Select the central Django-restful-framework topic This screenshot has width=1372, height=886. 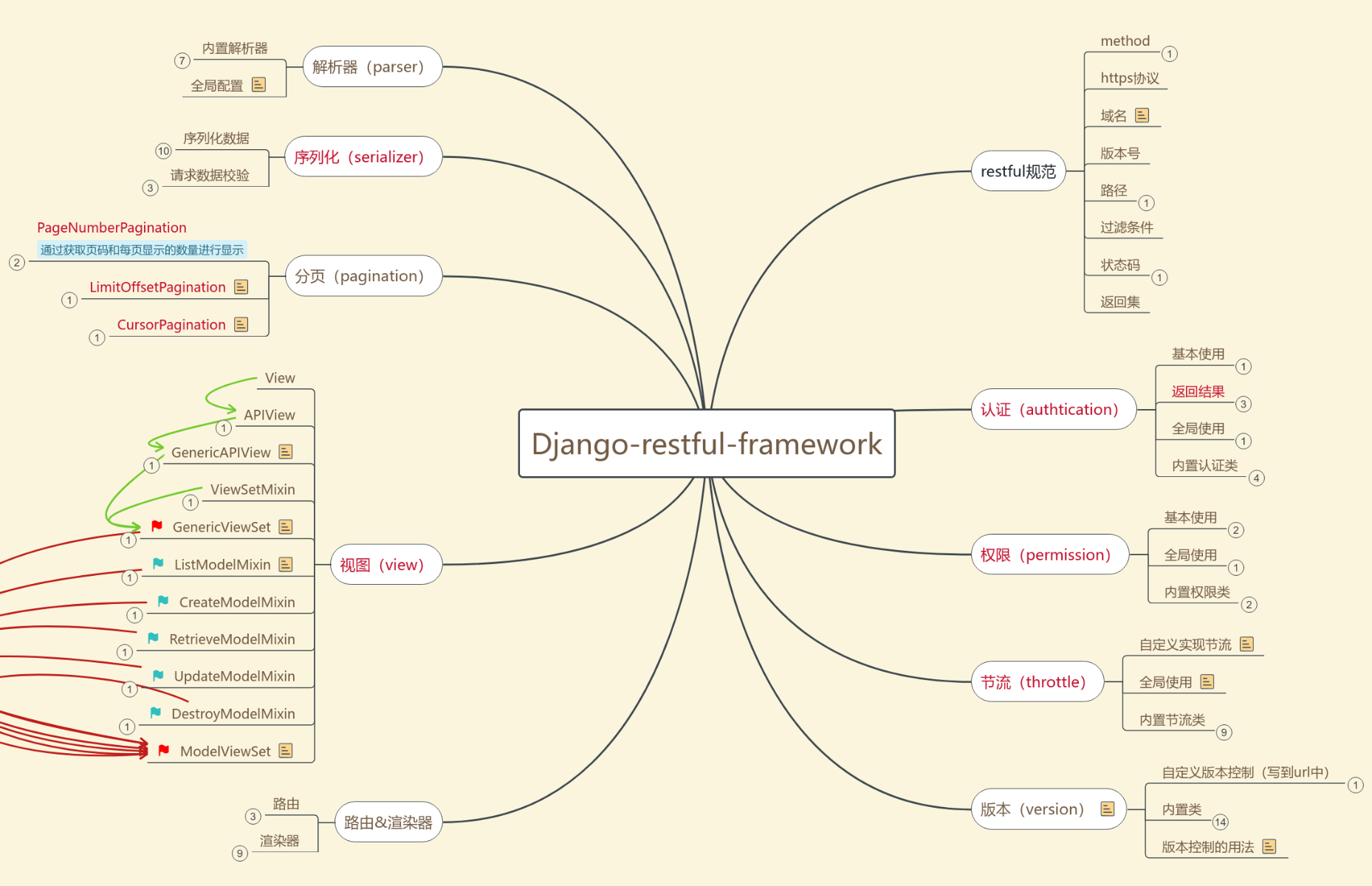point(705,444)
